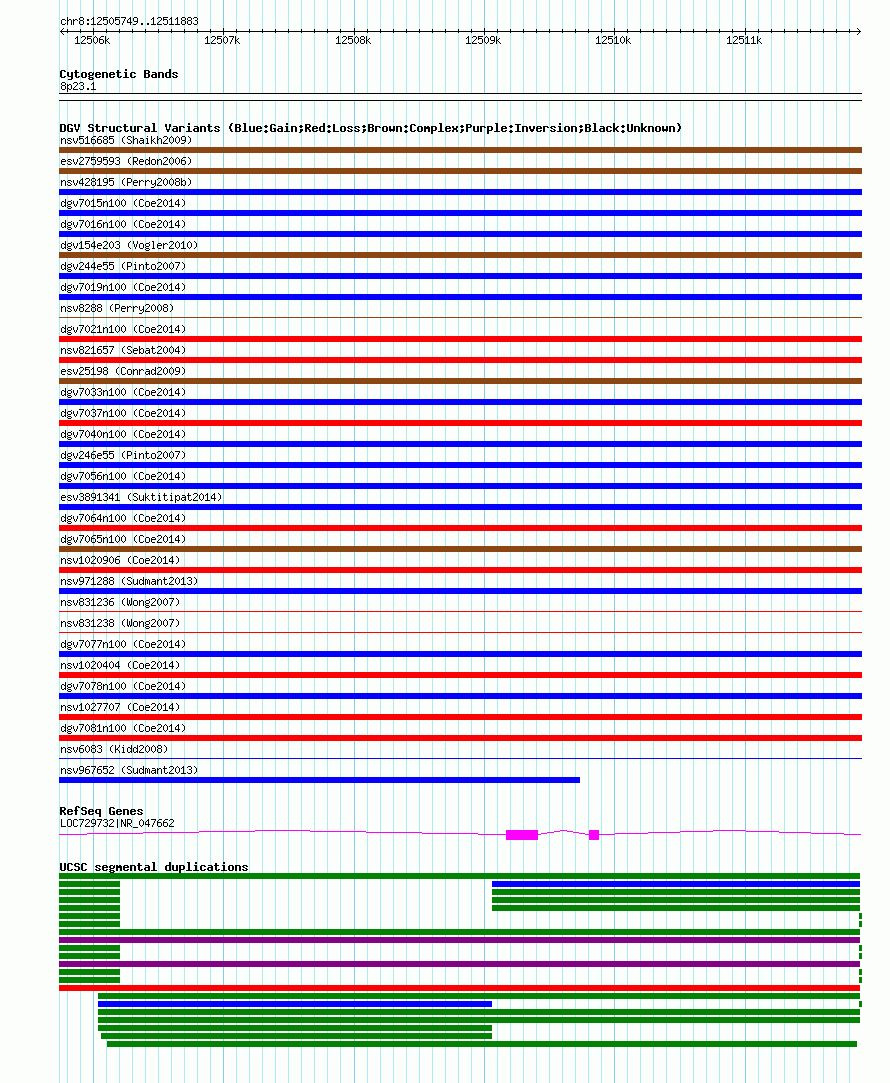Select the dgv7064n100 (Coe2014) label
Image resolution: width=890 pixels, height=1083 pixels.
(123, 518)
